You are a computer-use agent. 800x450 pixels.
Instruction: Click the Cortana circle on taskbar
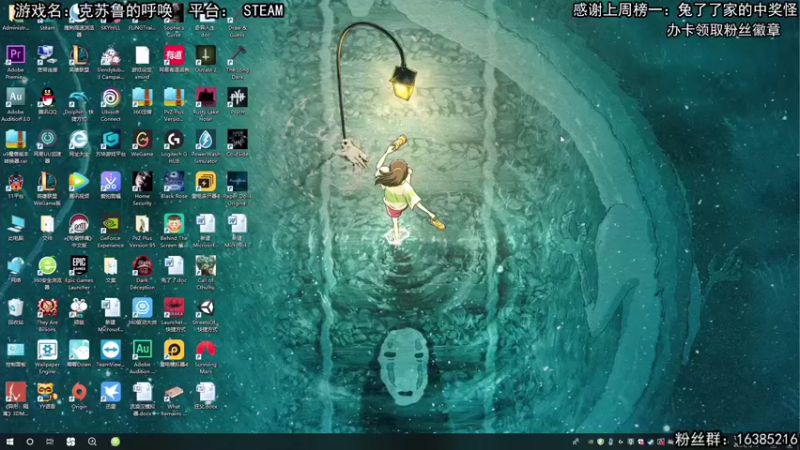tap(30, 442)
